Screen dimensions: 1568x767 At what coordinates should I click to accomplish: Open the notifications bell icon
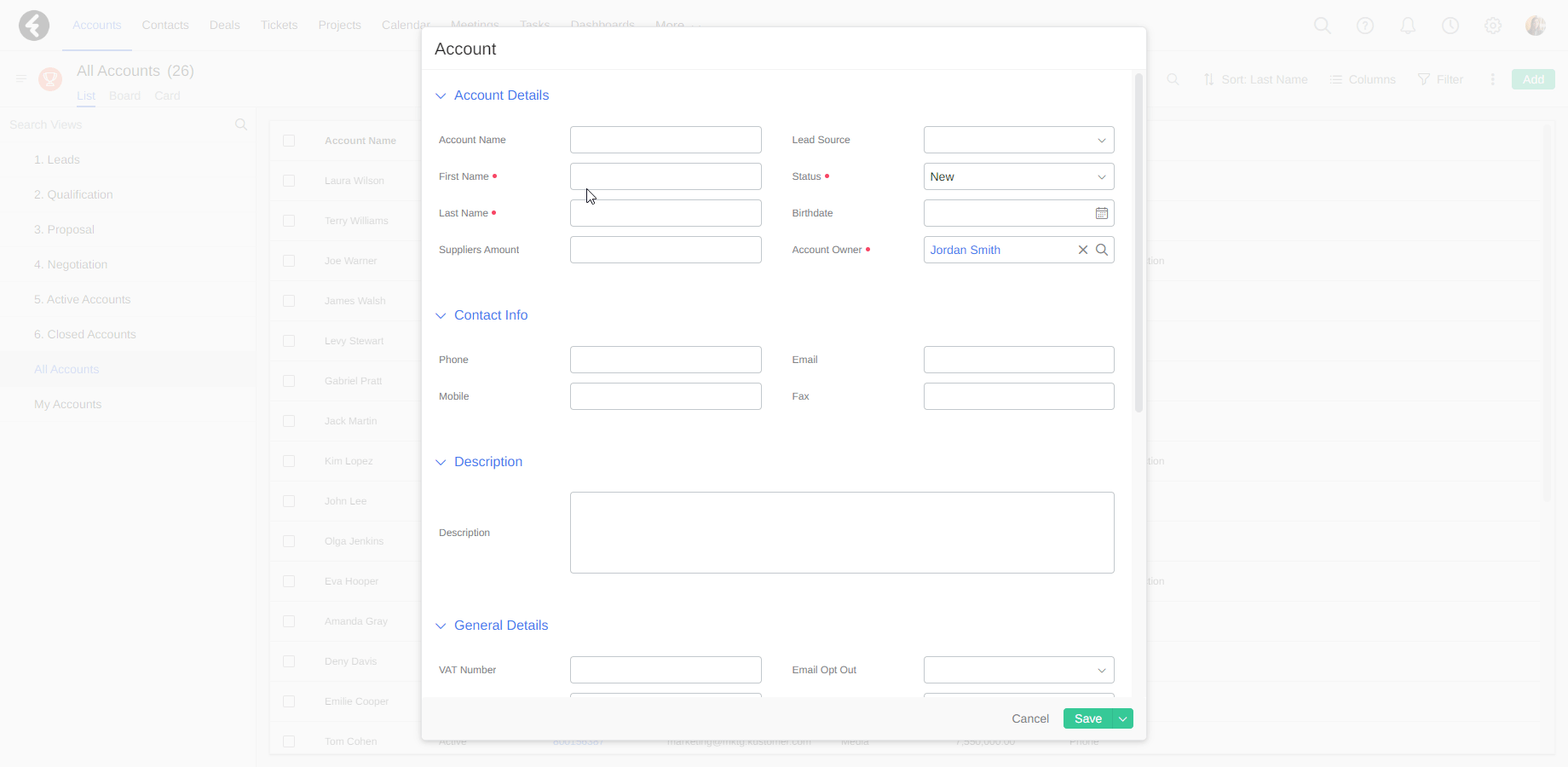pyautogui.click(x=1408, y=26)
